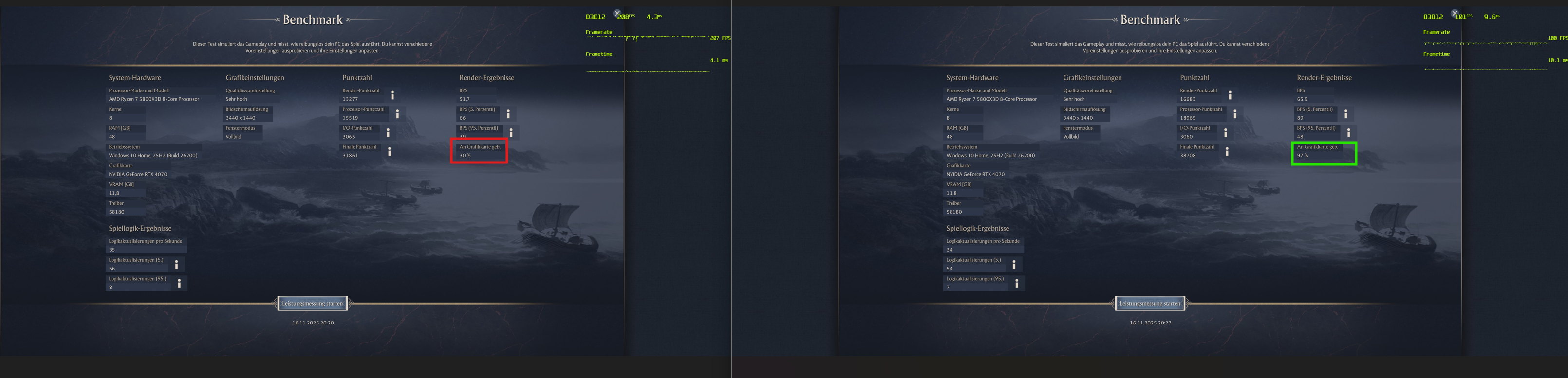This screenshot has height=378, width=1568.
Task: Click info icon beside Render-Punktzahl 13277
Action: tap(392, 95)
